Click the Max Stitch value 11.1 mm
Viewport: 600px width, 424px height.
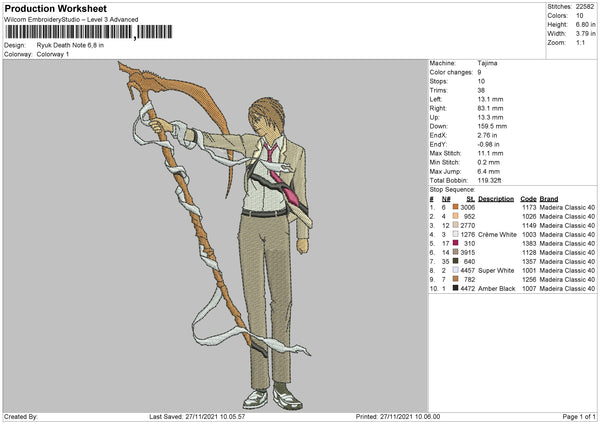pos(490,153)
